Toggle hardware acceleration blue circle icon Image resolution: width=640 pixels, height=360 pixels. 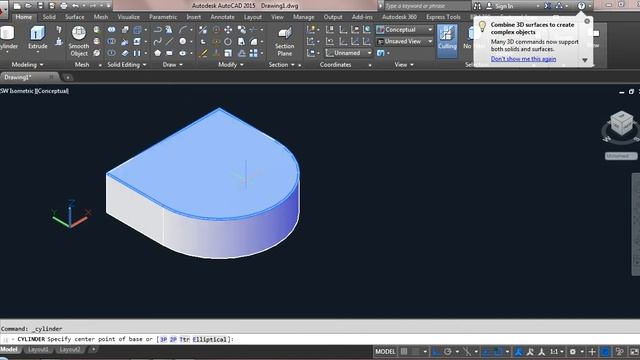pos(606,351)
